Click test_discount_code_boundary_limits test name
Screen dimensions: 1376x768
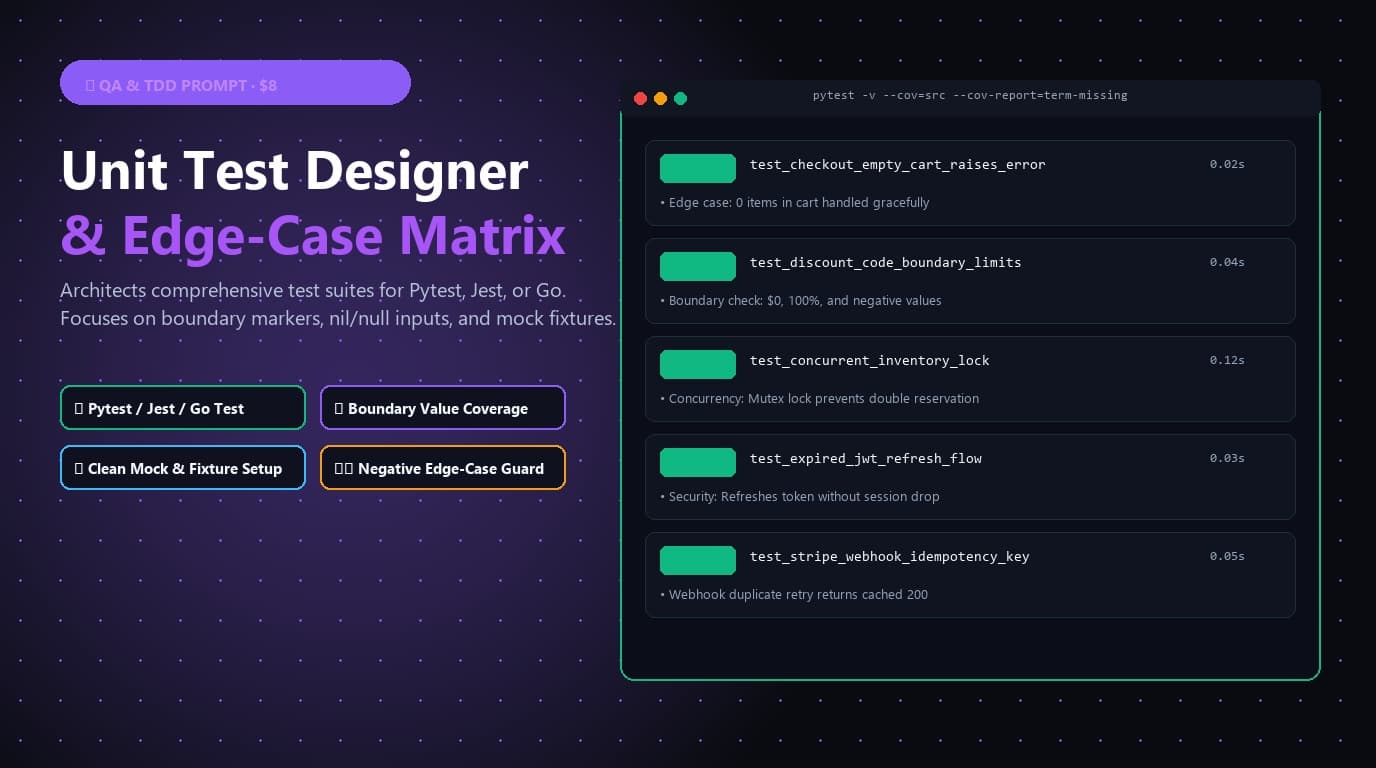point(886,262)
